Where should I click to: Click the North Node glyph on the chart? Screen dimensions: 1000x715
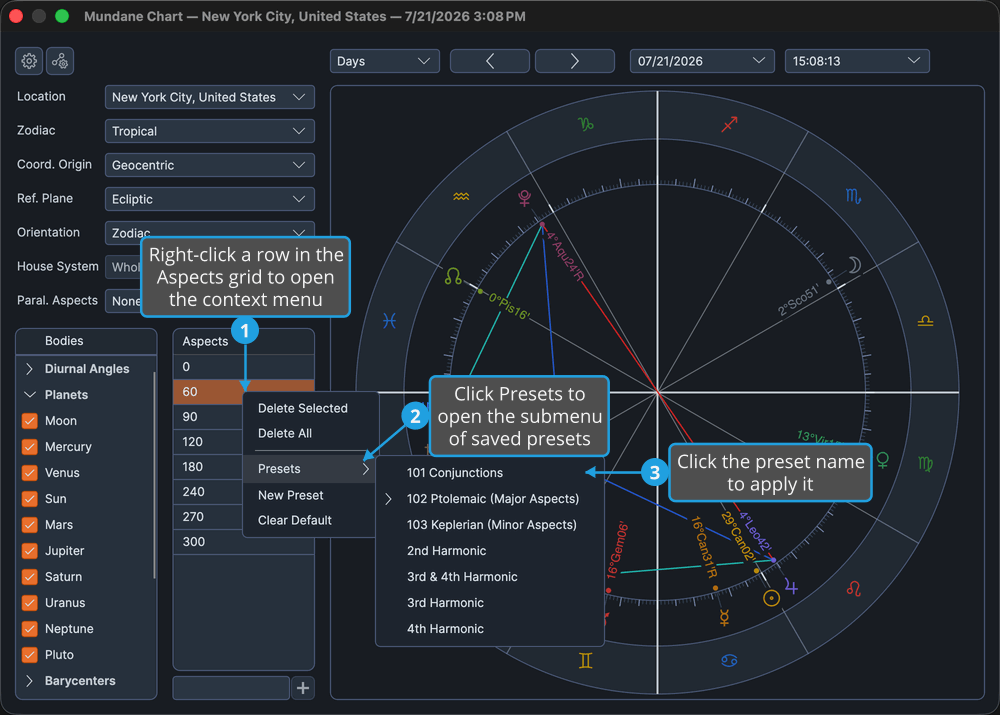[453, 276]
